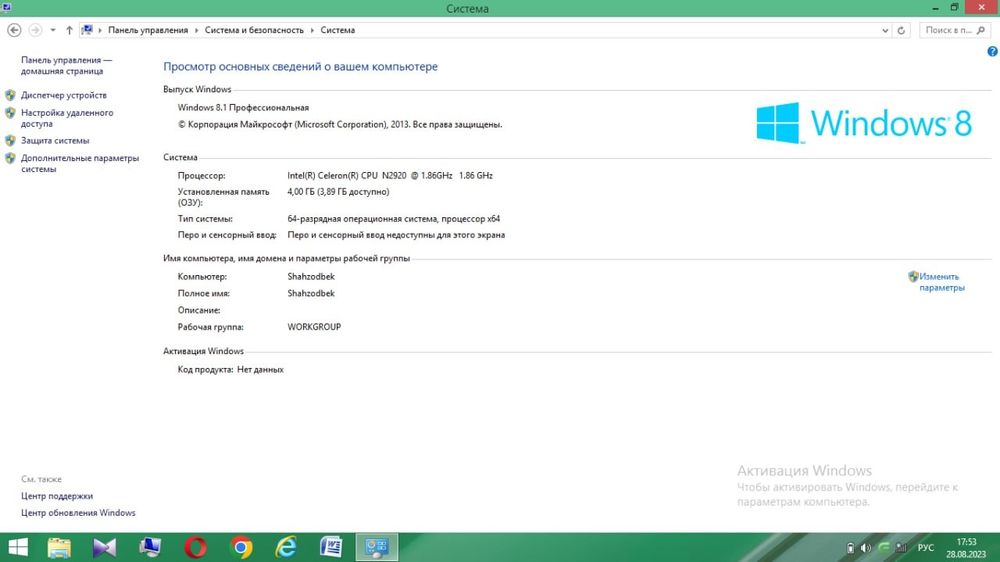Go back with the Back arrow button
The height and width of the screenshot is (562, 1000).
(x=14, y=30)
